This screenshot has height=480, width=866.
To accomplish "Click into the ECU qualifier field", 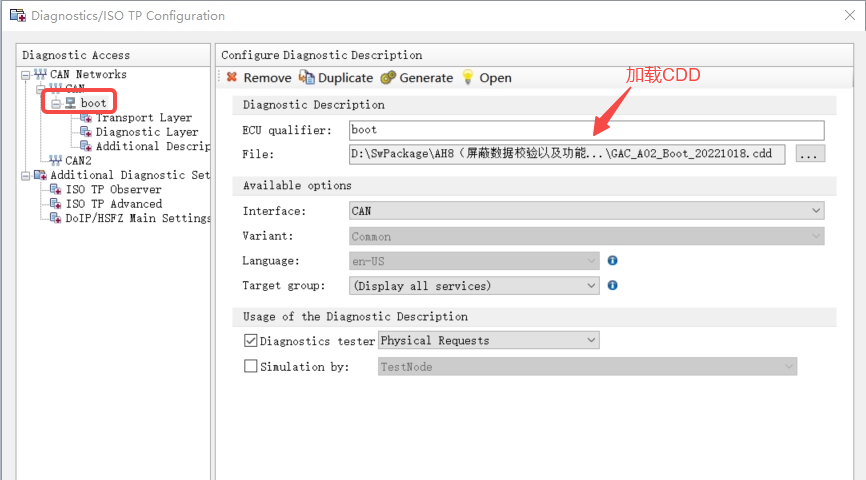I will [587, 130].
